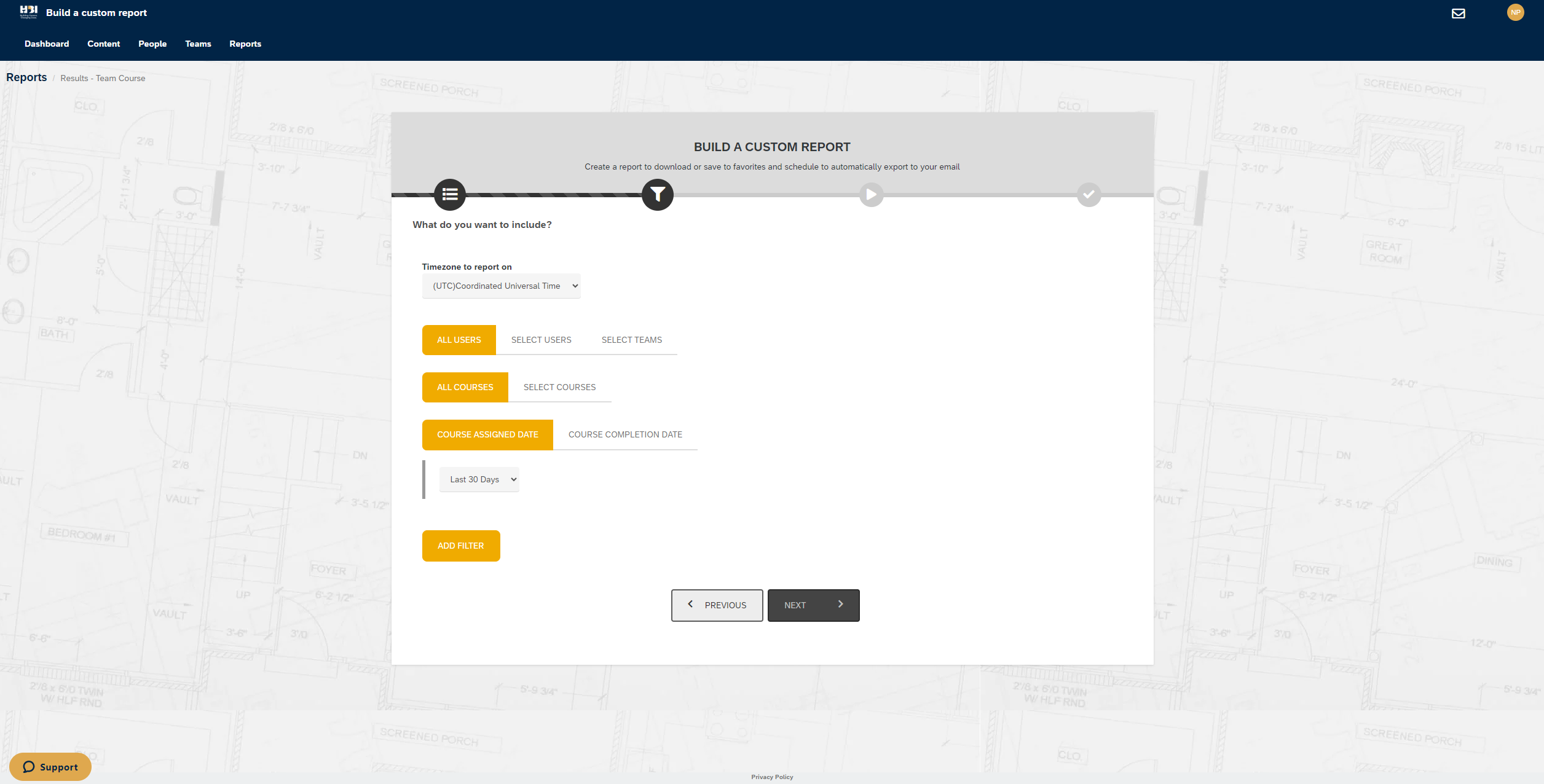
Task: Open the Support chat bubble
Action: coord(50,766)
